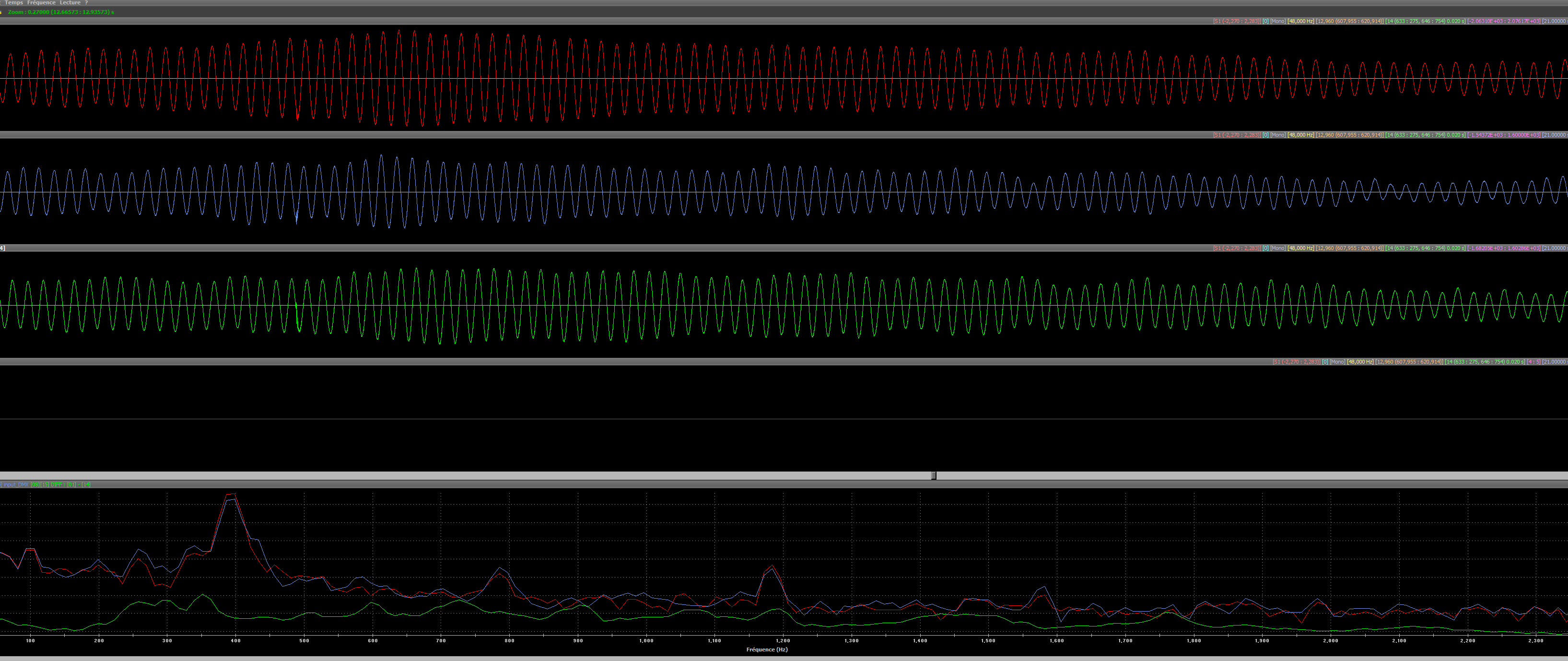The width and height of the screenshot is (1568, 661).
Task: Click the S1 range label in green track header
Action: (1236, 248)
